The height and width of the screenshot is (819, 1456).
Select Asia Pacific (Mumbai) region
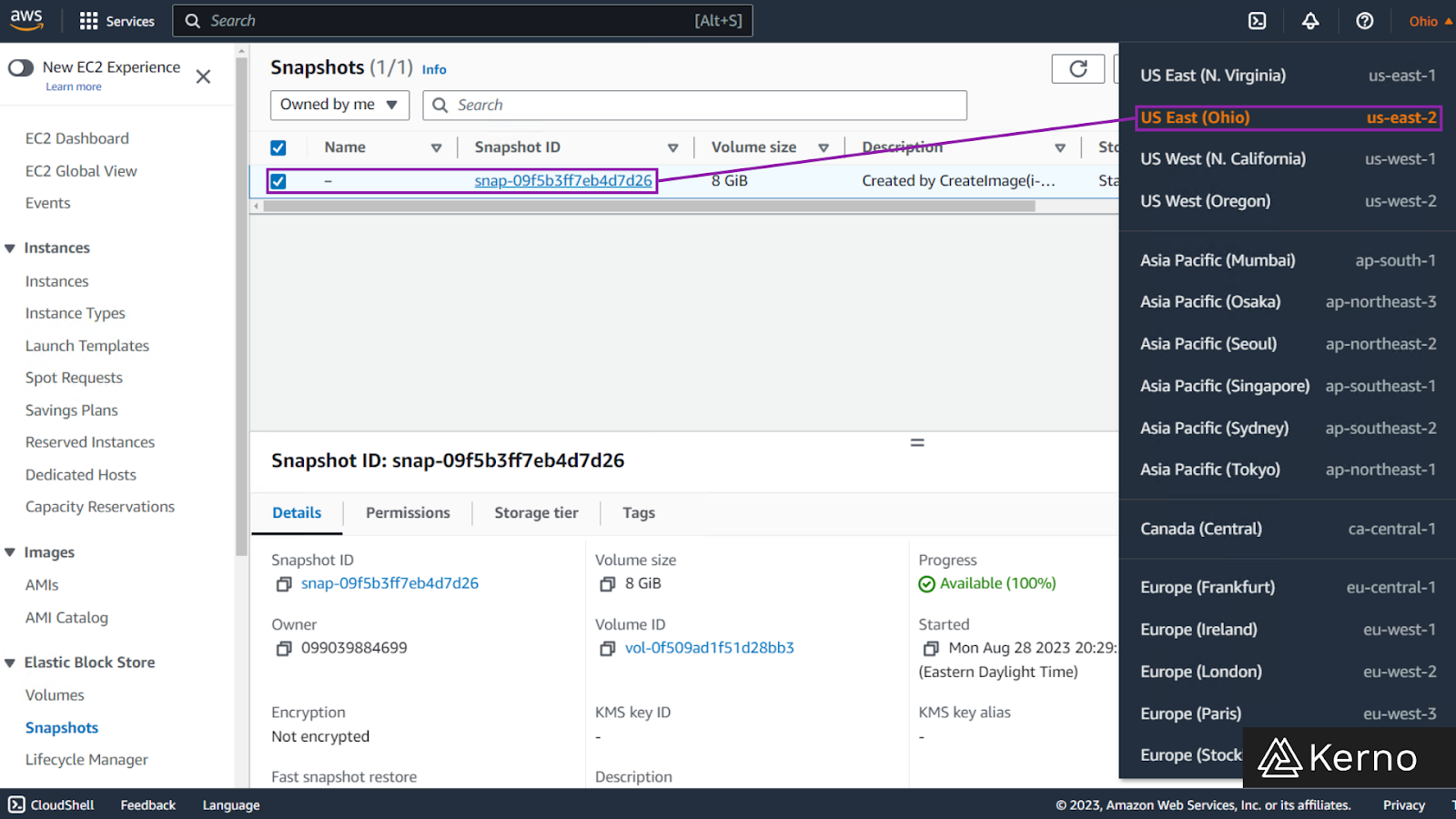pyautogui.click(x=1288, y=260)
